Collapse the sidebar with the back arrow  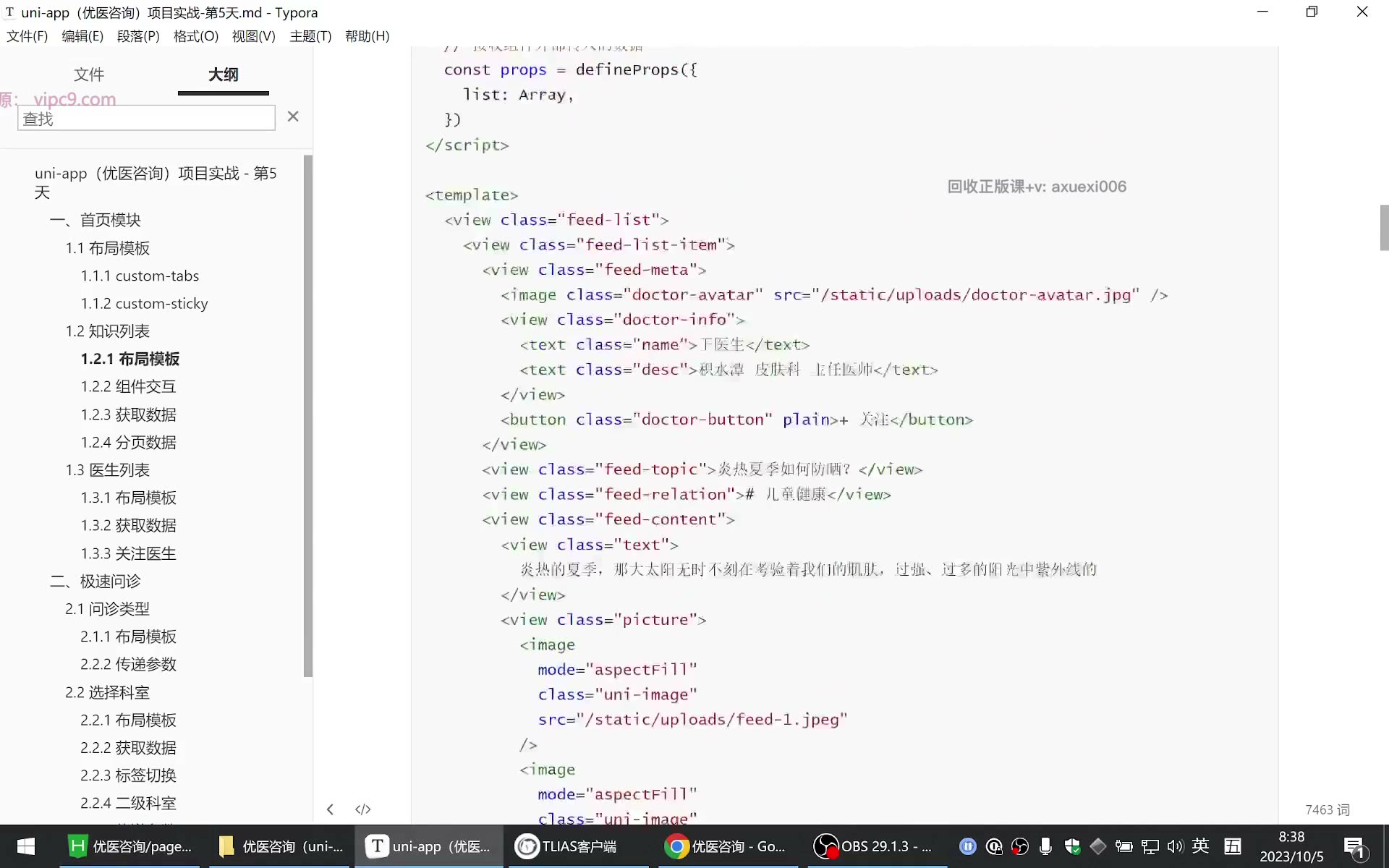[330, 809]
